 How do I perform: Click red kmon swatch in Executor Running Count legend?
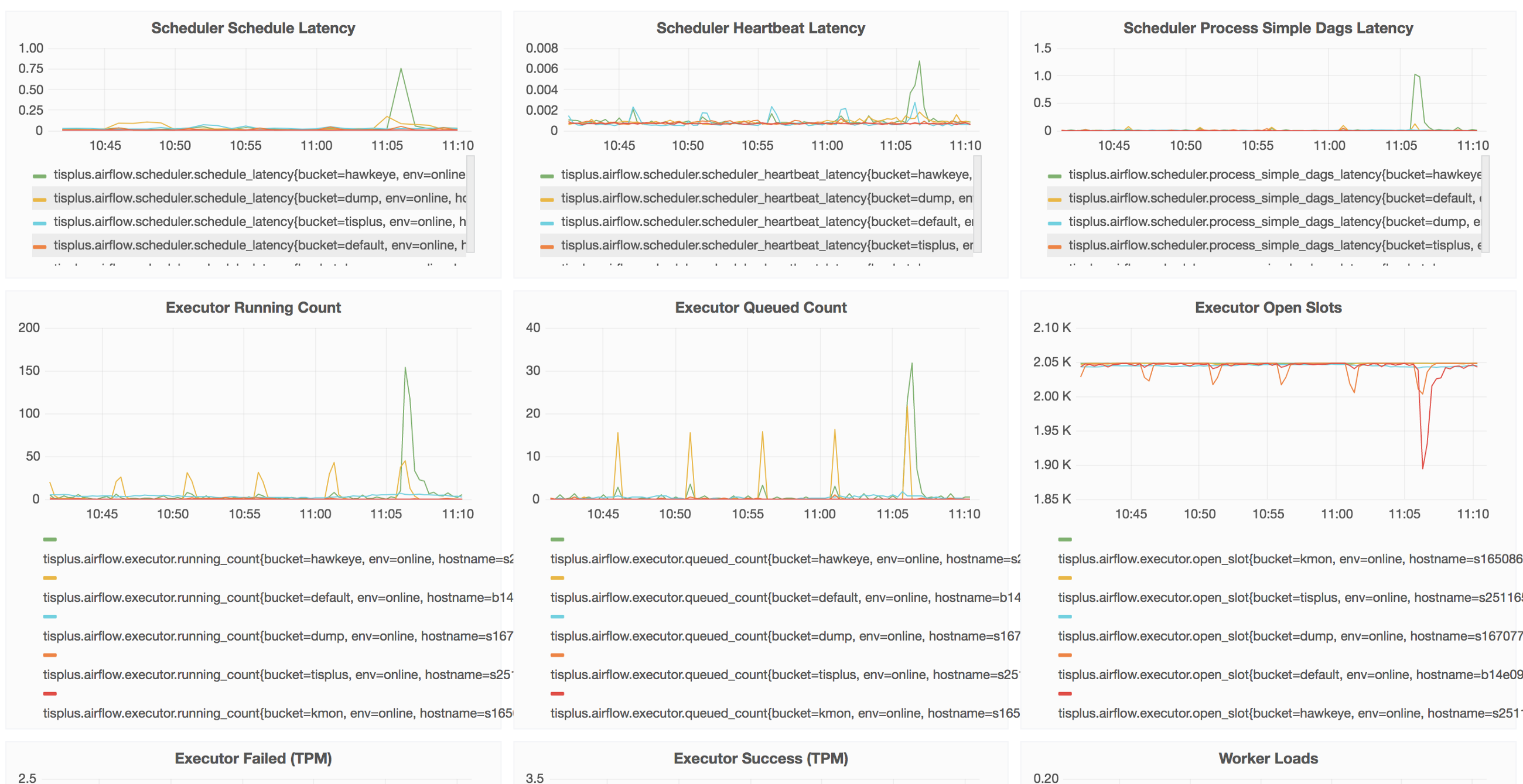[50, 694]
